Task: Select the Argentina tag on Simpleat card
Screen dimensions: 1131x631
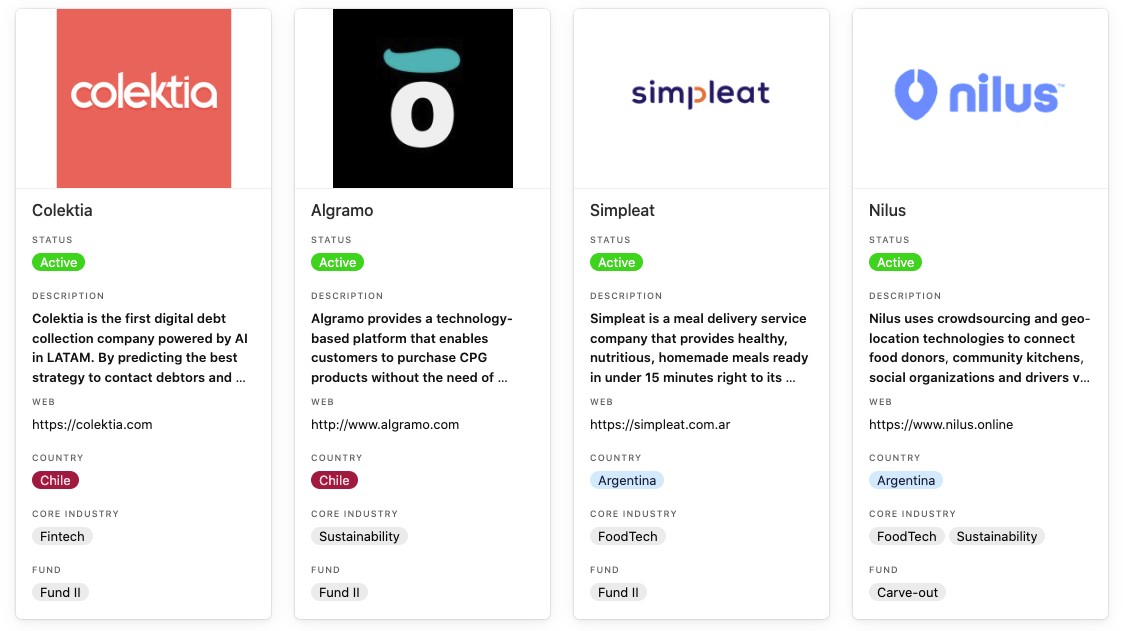Action: click(x=627, y=480)
